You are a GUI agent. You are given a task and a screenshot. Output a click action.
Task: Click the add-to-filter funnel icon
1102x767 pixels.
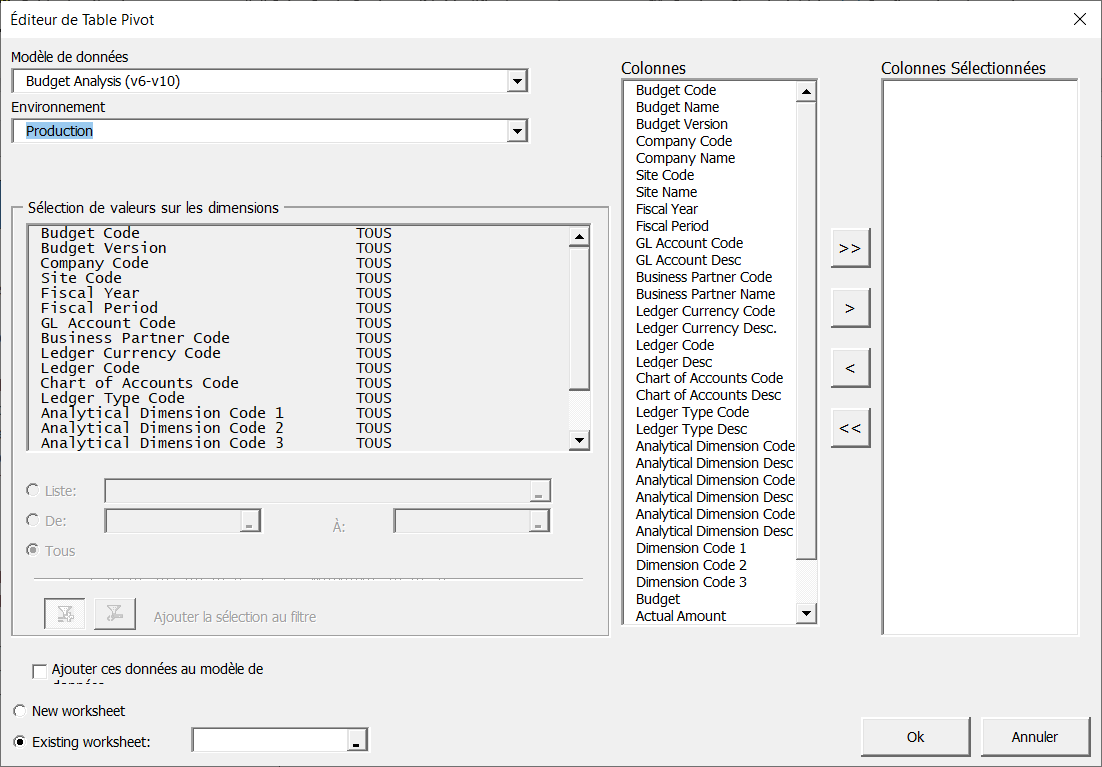[x=65, y=615]
